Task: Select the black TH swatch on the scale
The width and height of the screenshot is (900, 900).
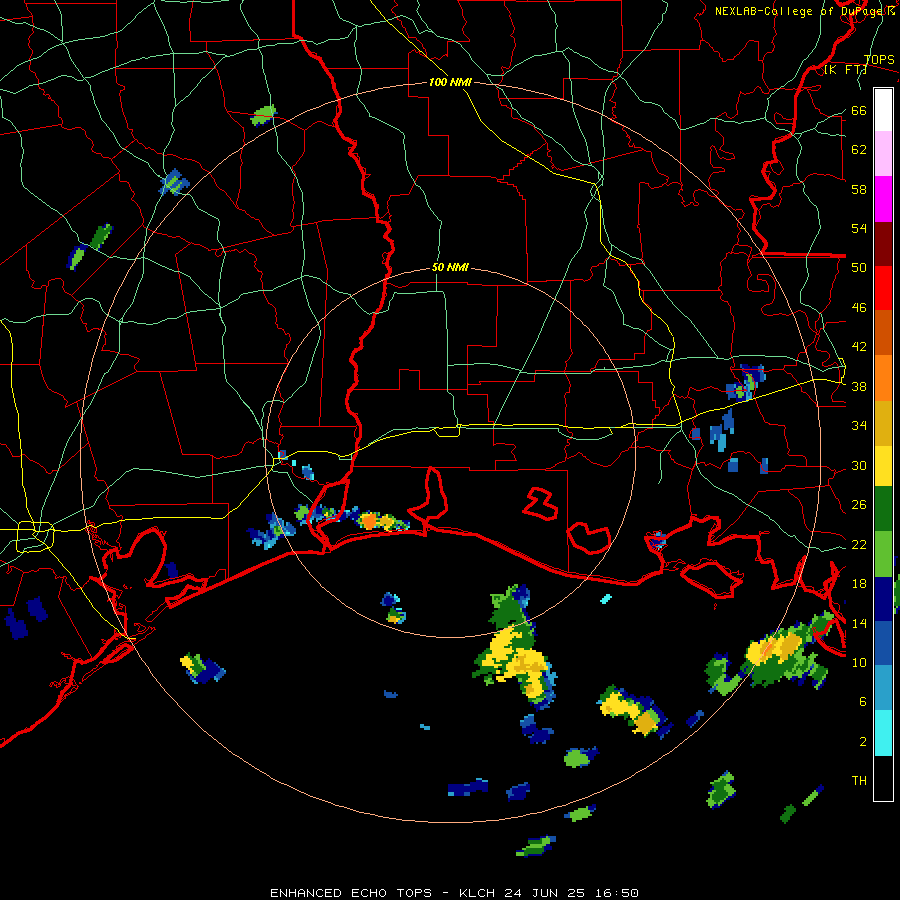Action: coord(883,777)
